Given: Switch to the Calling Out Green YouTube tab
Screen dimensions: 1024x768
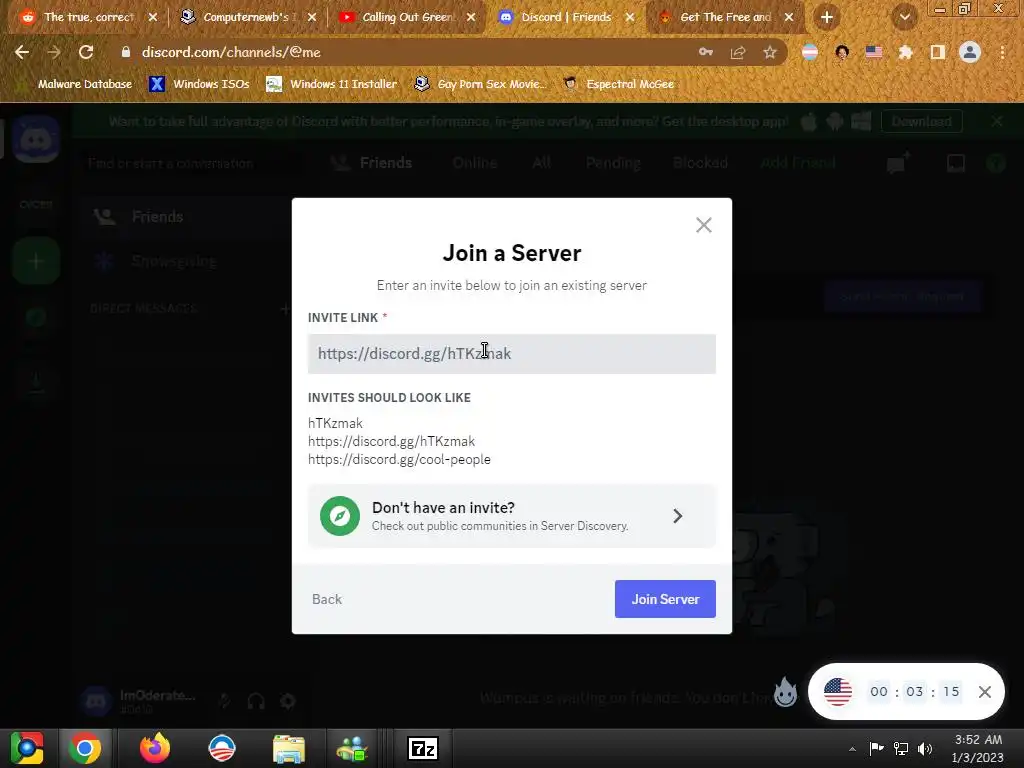Looking at the screenshot, I should 408,17.
